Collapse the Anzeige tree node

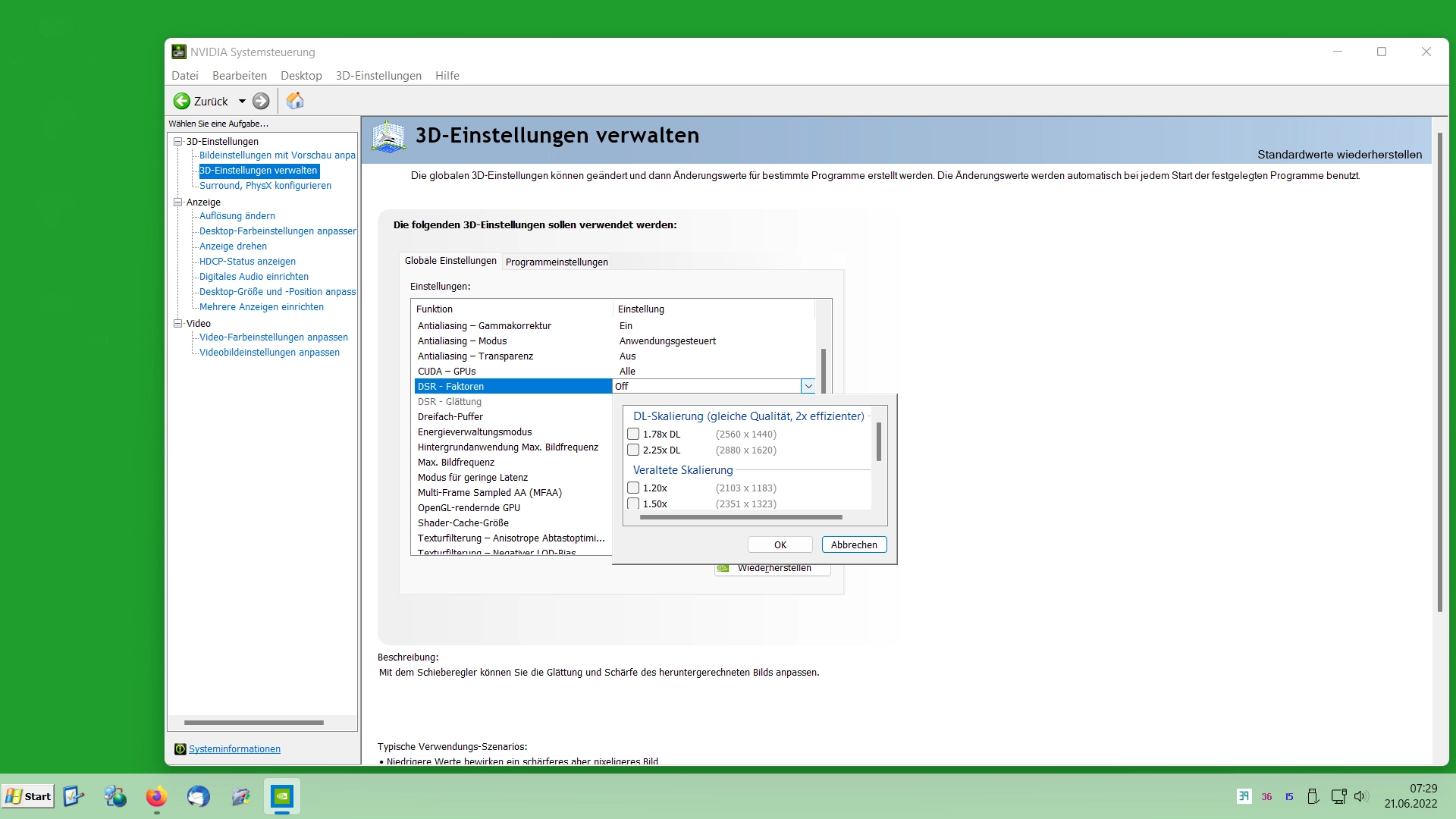[178, 202]
